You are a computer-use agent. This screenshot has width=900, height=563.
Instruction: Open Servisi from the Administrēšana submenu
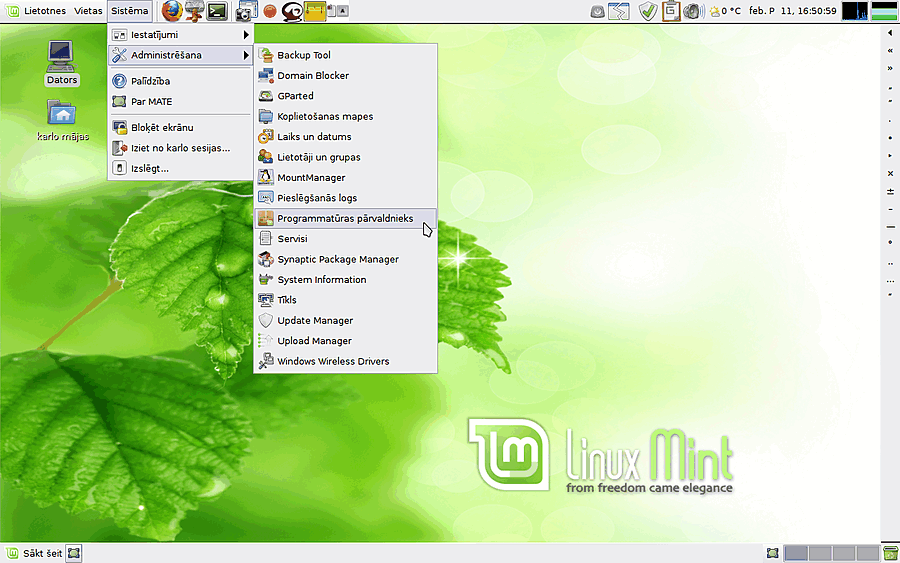coord(346,239)
